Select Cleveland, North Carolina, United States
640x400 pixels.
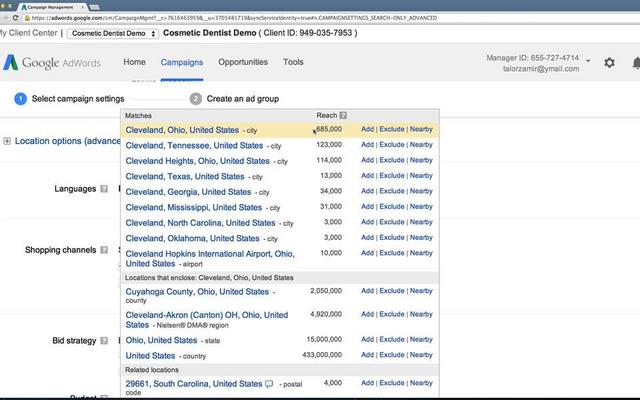pyautogui.click(x=200, y=223)
